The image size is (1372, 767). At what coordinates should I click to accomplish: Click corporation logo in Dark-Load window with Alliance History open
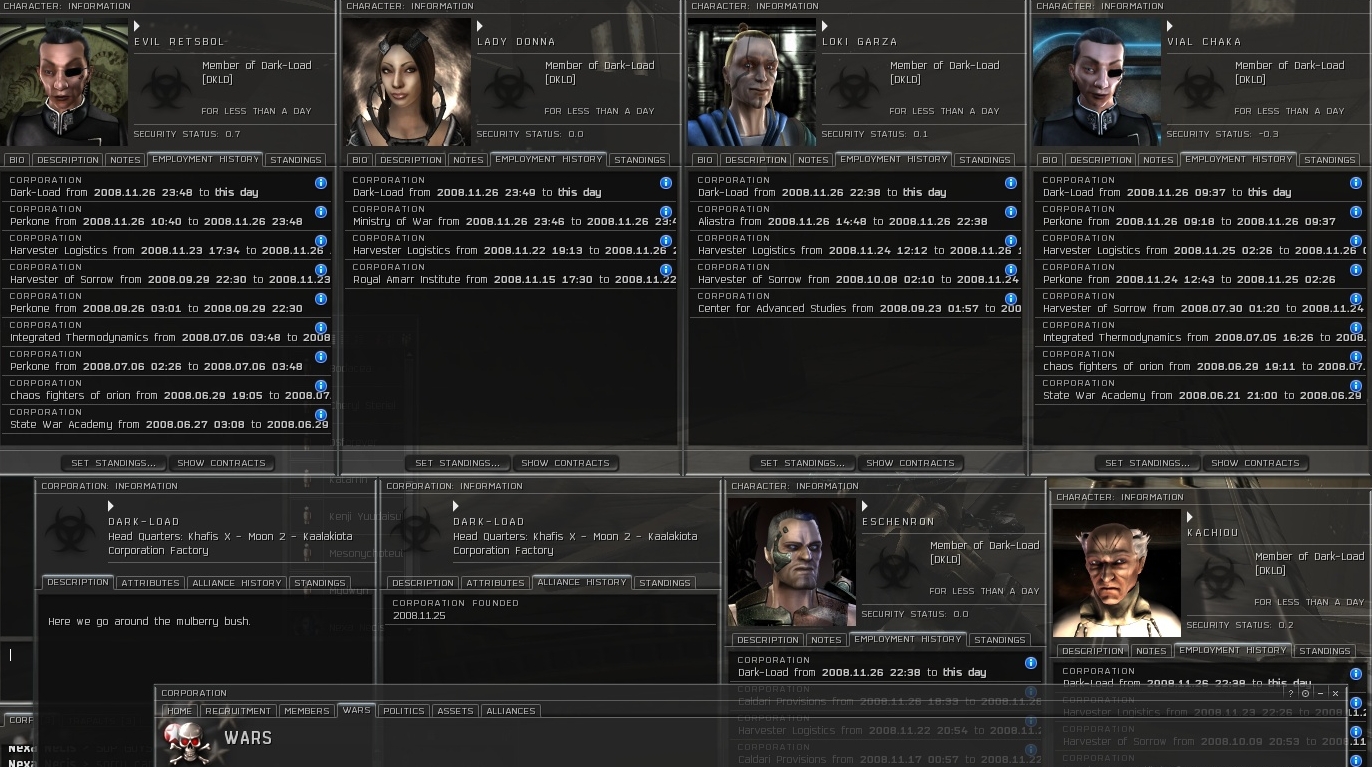click(415, 530)
